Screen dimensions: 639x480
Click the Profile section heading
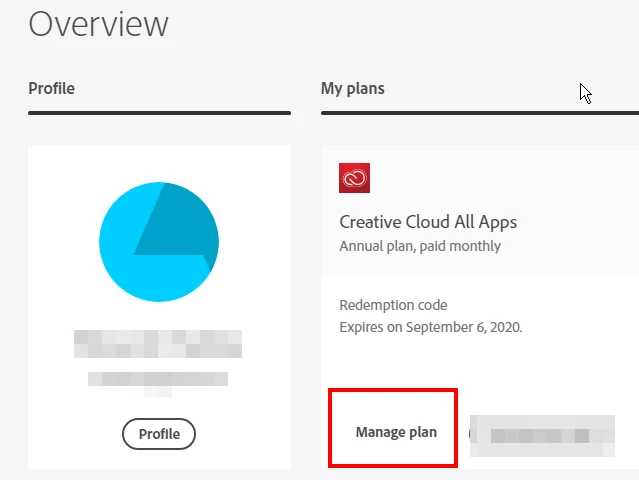point(51,88)
